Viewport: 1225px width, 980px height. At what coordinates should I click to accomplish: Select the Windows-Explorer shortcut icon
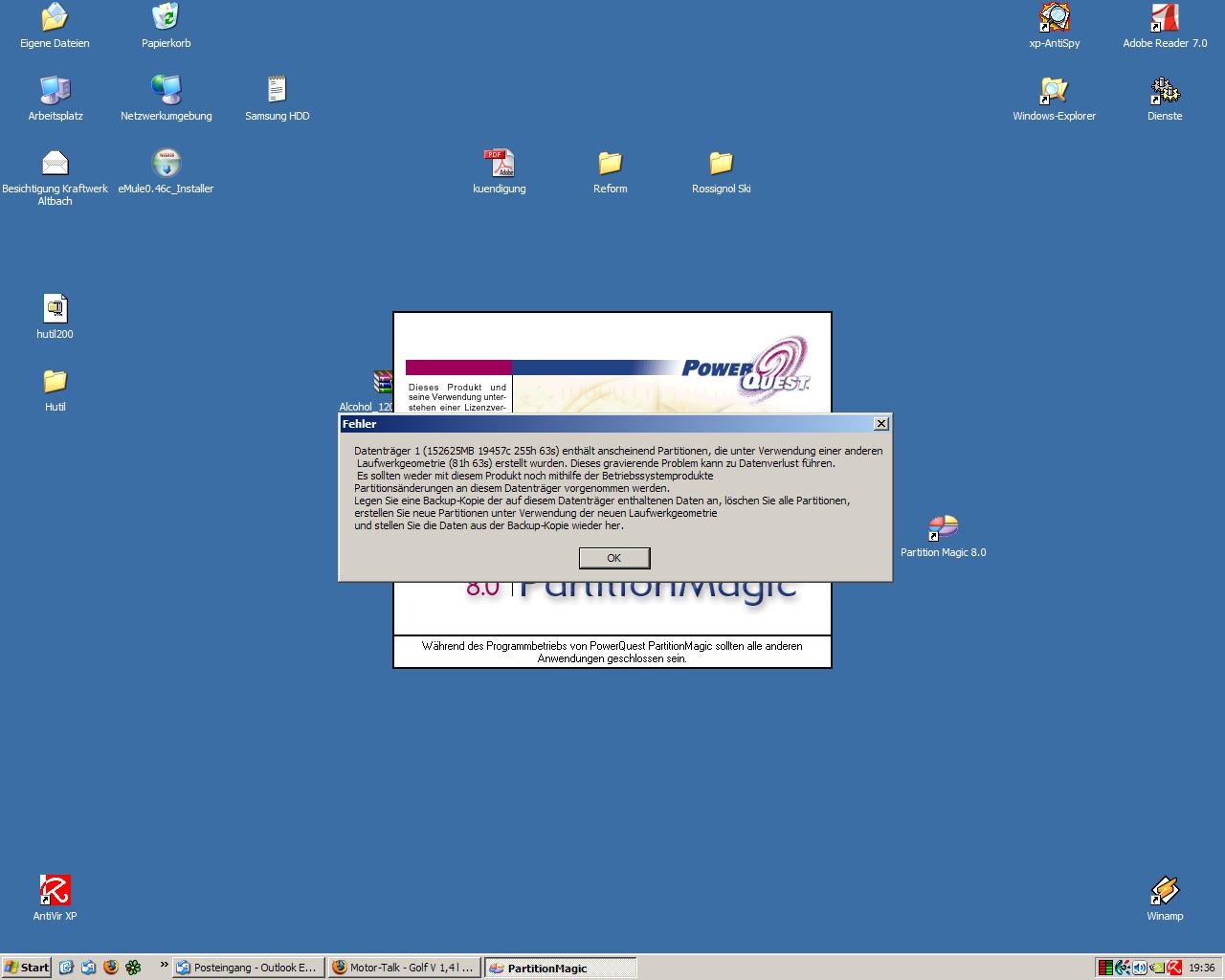click(1054, 99)
